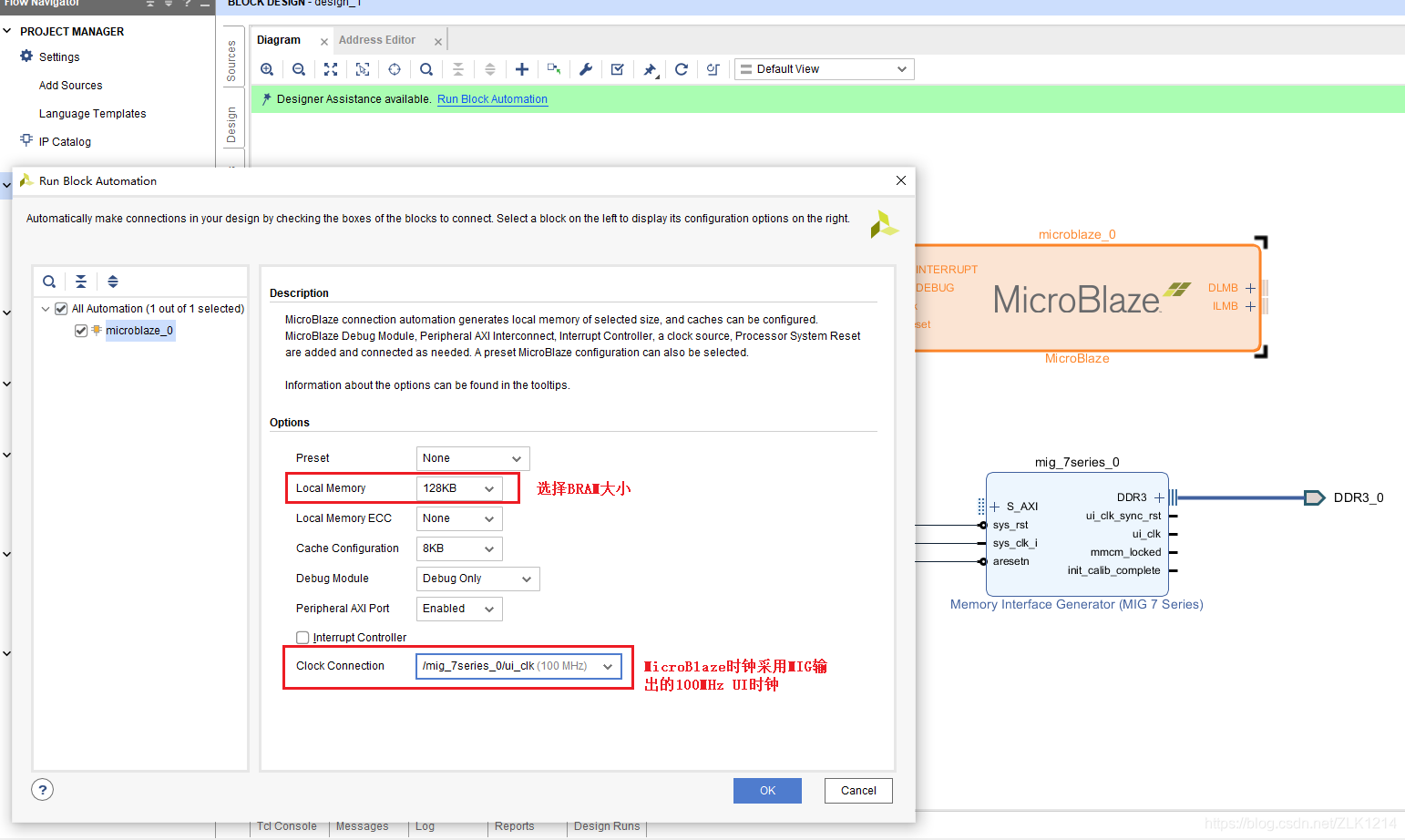The image size is (1405, 840).
Task: Click the Make External connection icon
Action: (x=554, y=69)
